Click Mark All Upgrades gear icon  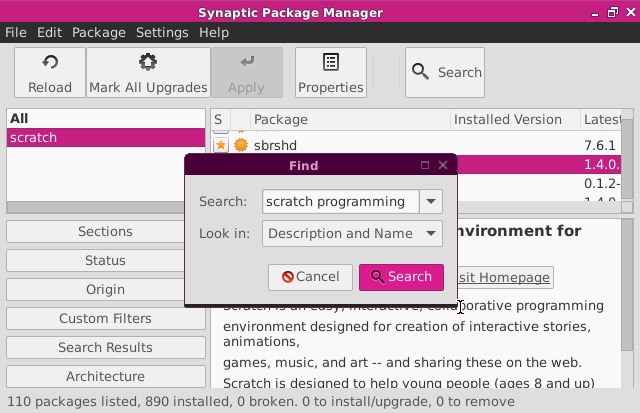pyautogui.click(x=148, y=62)
